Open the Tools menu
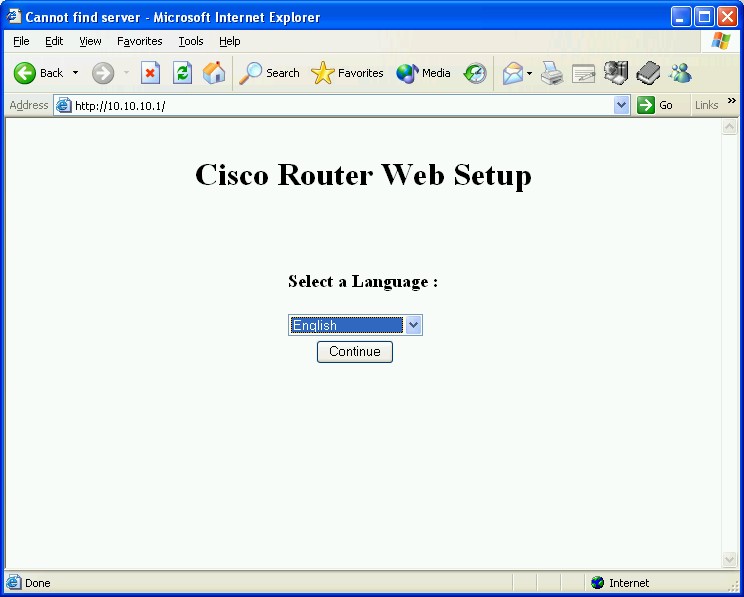Image resolution: width=744 pixels, height=597 pixels. click(x=191, y=41)
